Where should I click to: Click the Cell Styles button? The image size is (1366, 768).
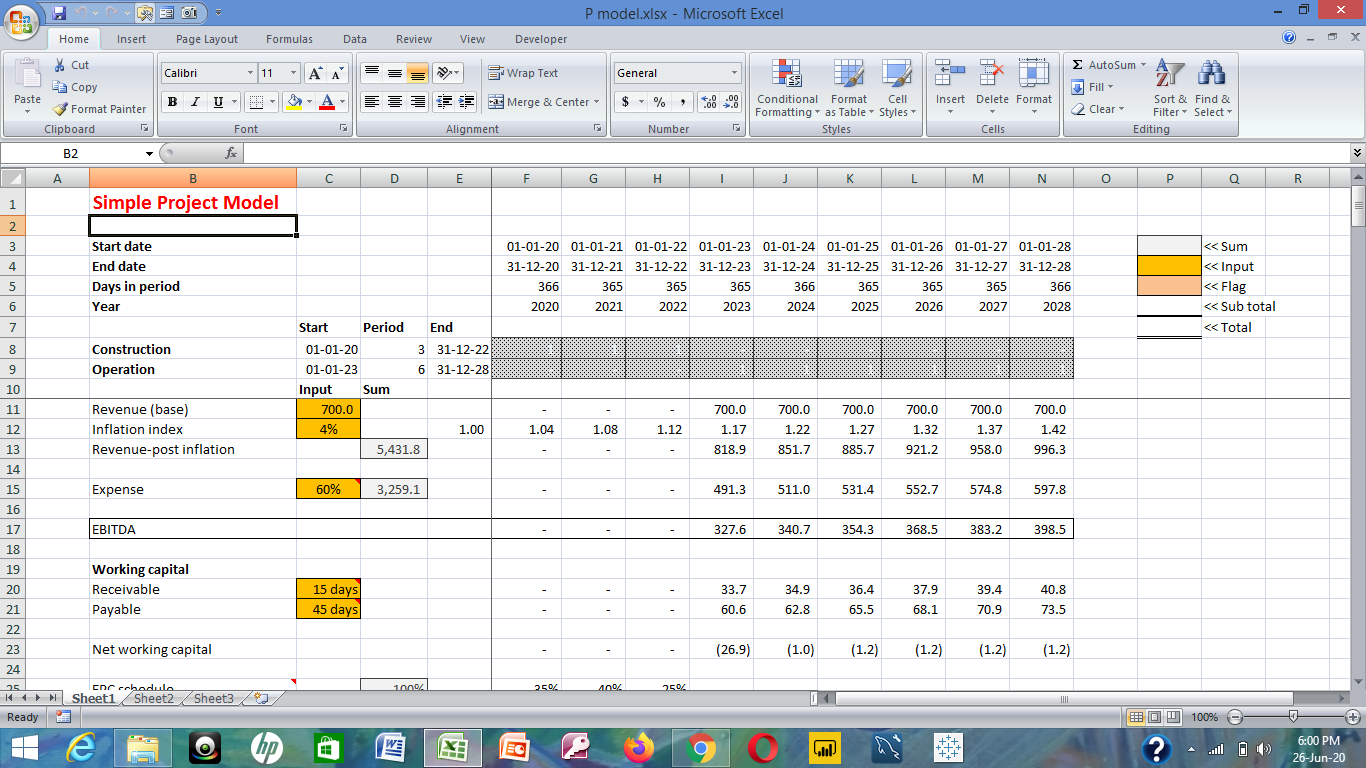897,90
